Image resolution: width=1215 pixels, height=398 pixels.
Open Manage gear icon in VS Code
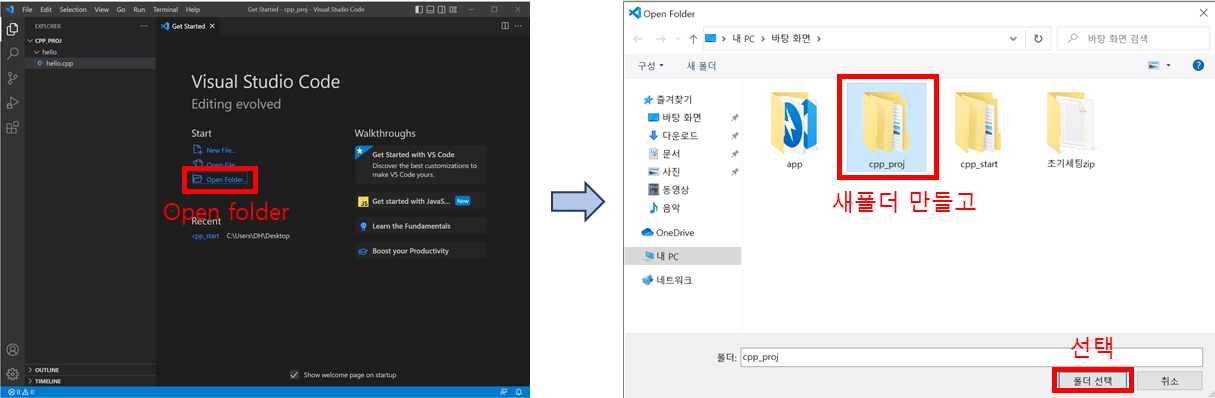[13, 373]
